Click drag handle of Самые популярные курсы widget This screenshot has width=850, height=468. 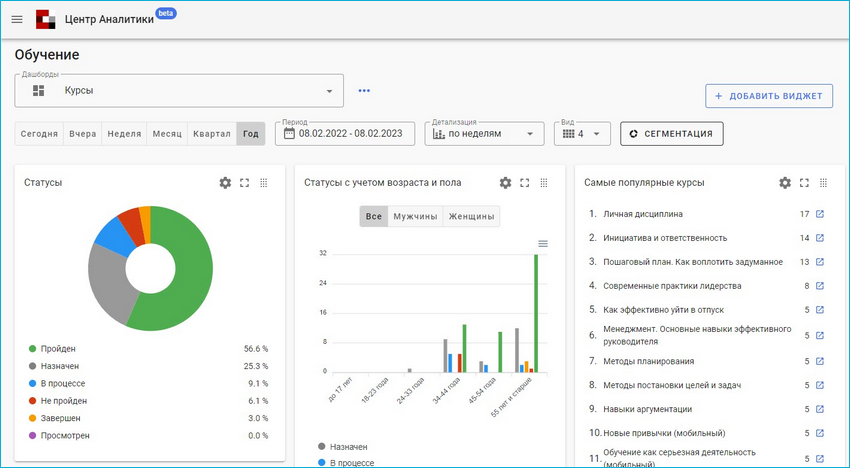click(x=823, y=183)
